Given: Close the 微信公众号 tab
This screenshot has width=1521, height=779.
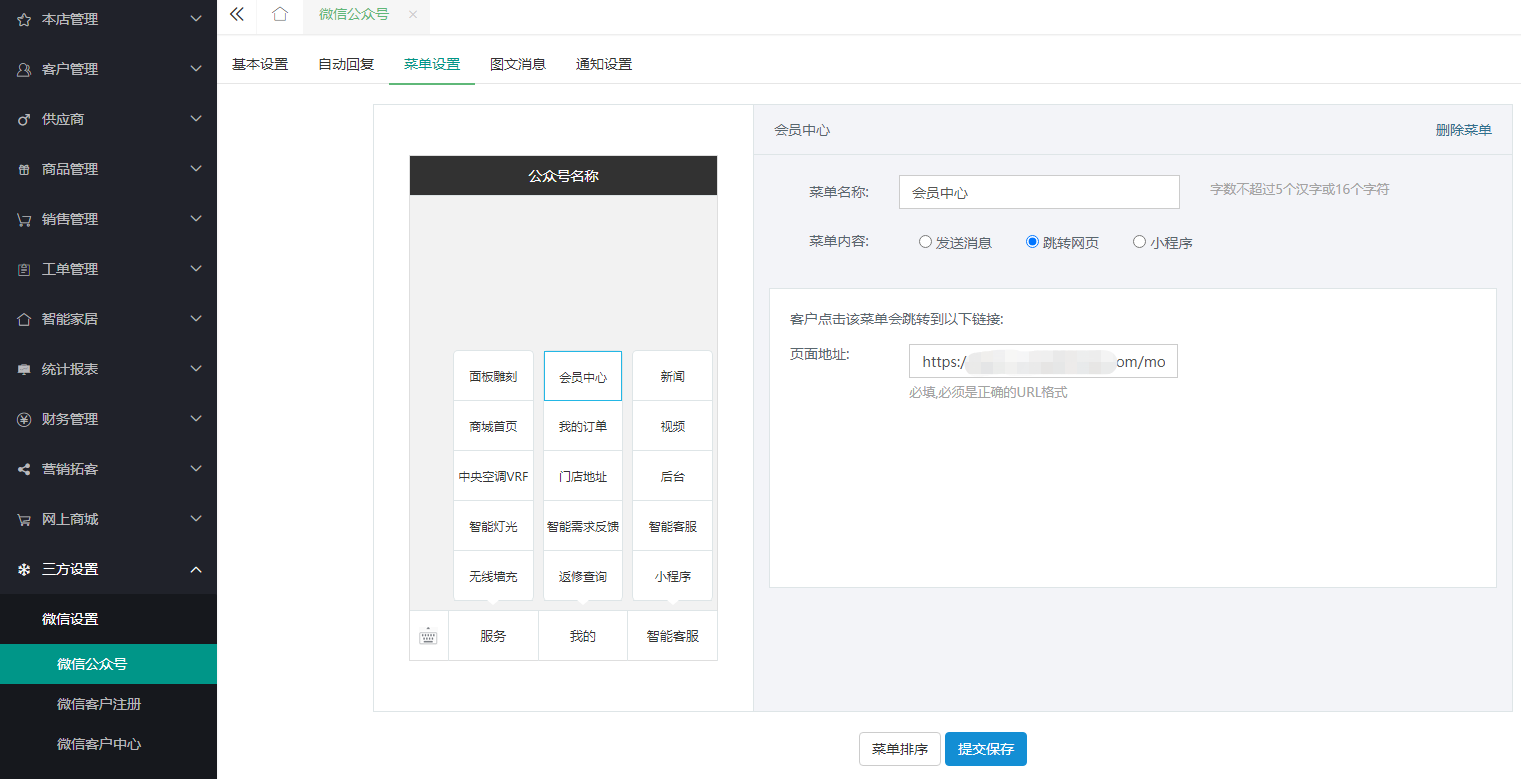Looking at the screenshot, I should 413,14.
